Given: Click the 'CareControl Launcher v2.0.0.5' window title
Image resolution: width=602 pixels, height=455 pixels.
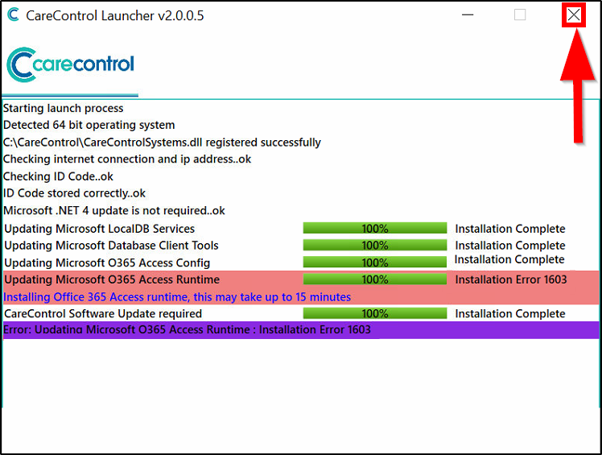Looking at the screenshot, I should tap(115, 15).
